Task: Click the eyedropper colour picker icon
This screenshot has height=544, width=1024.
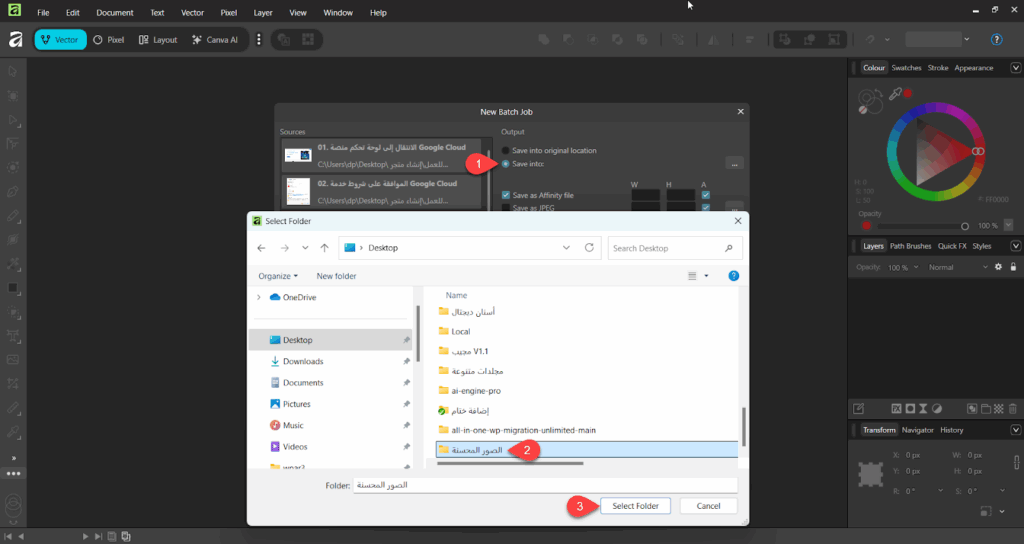Action: pos(896,93)
